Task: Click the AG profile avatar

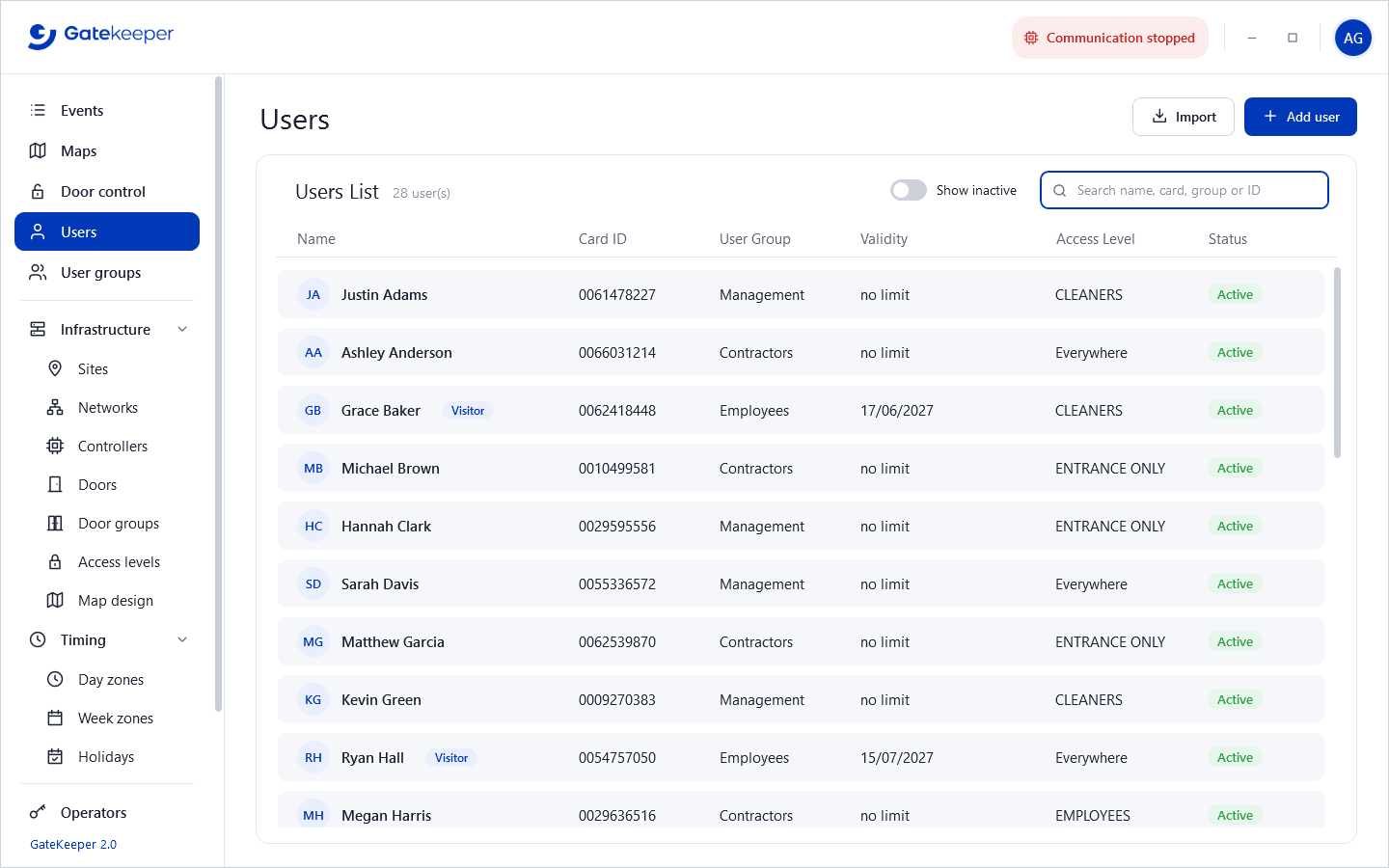Action: [x=1353, y=38]
